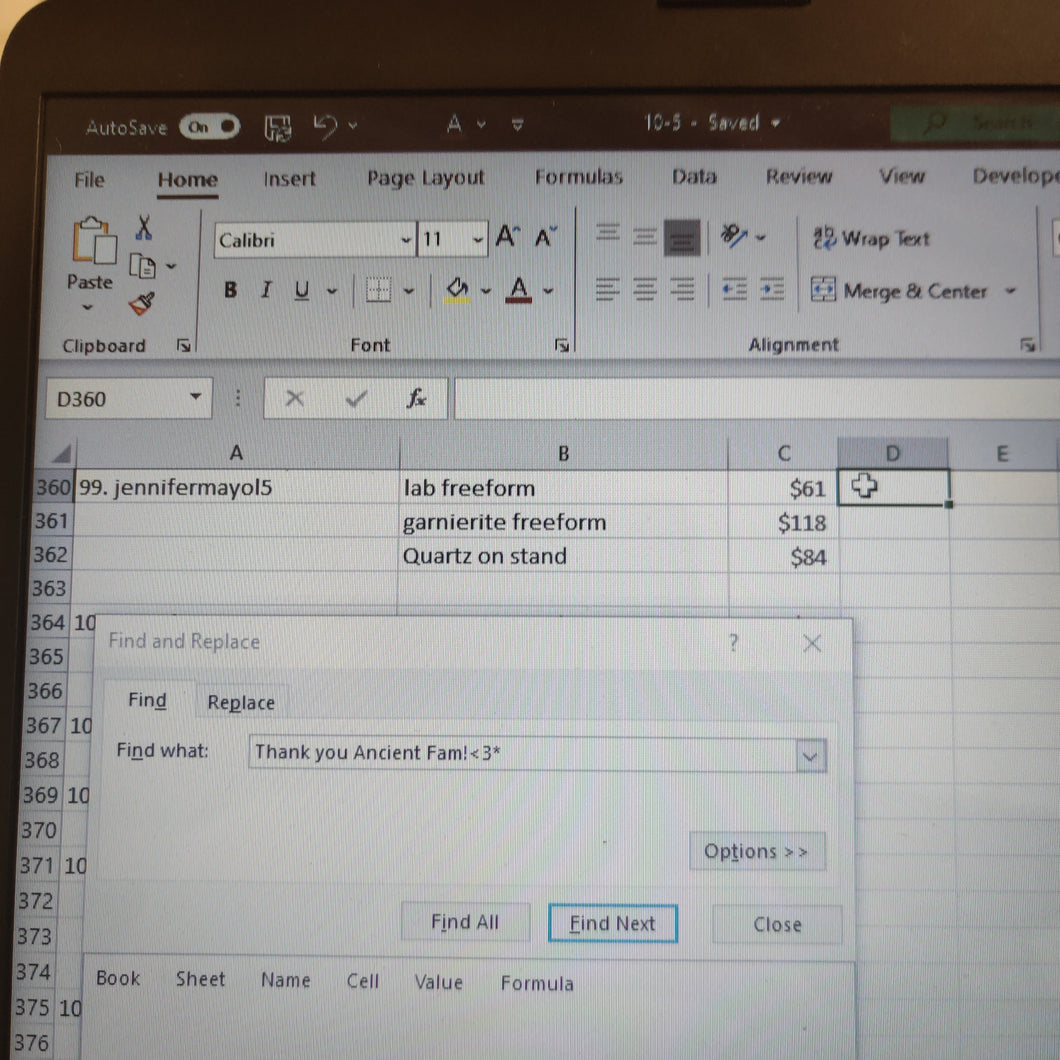
Task: Apply the yellow Fill Color bucket
Action: 458,290
